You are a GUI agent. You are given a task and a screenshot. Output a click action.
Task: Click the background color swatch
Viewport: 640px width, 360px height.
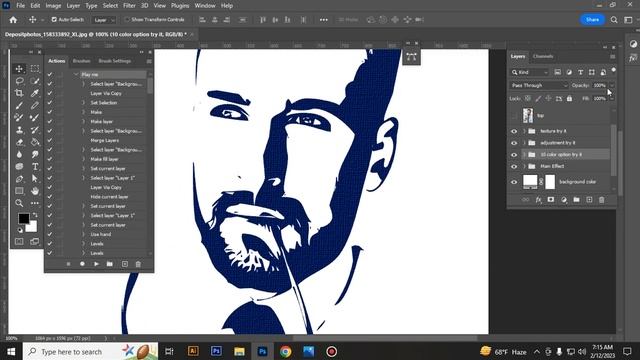coord(32,227)
